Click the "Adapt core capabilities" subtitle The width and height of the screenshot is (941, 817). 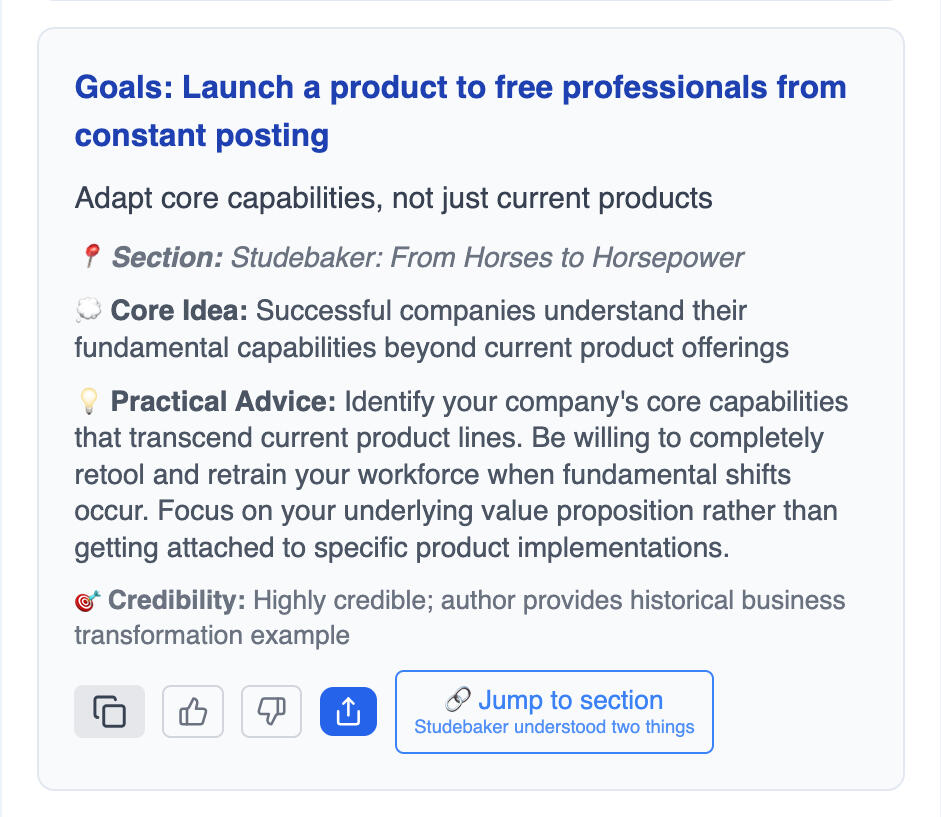[393, 197]
